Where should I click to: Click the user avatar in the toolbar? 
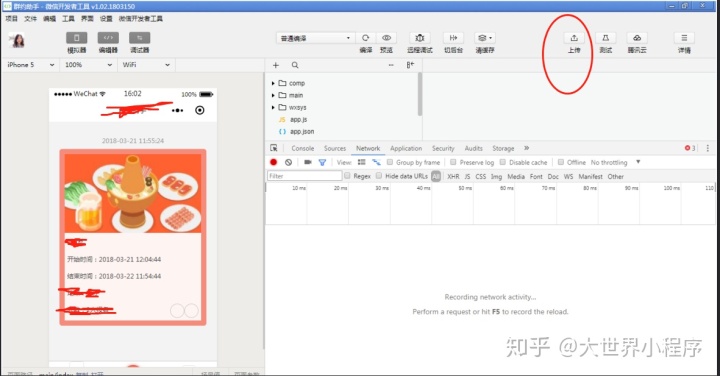pyautogui.click(x=18, y=40)
